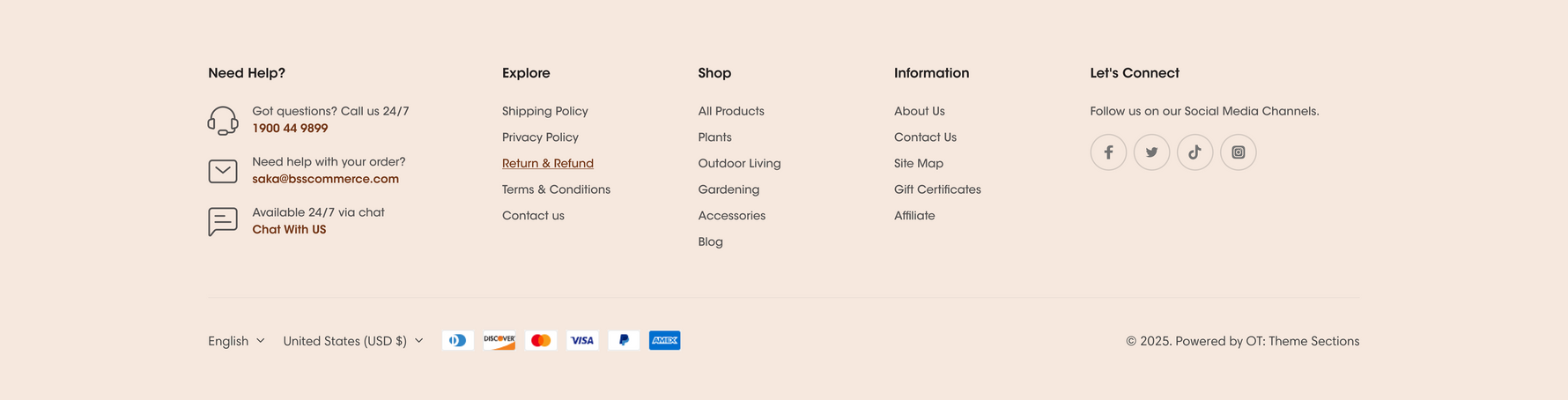Go to Shipping Policy page
The height and width of the screenshot is (400, 1568).
[545, 111]
